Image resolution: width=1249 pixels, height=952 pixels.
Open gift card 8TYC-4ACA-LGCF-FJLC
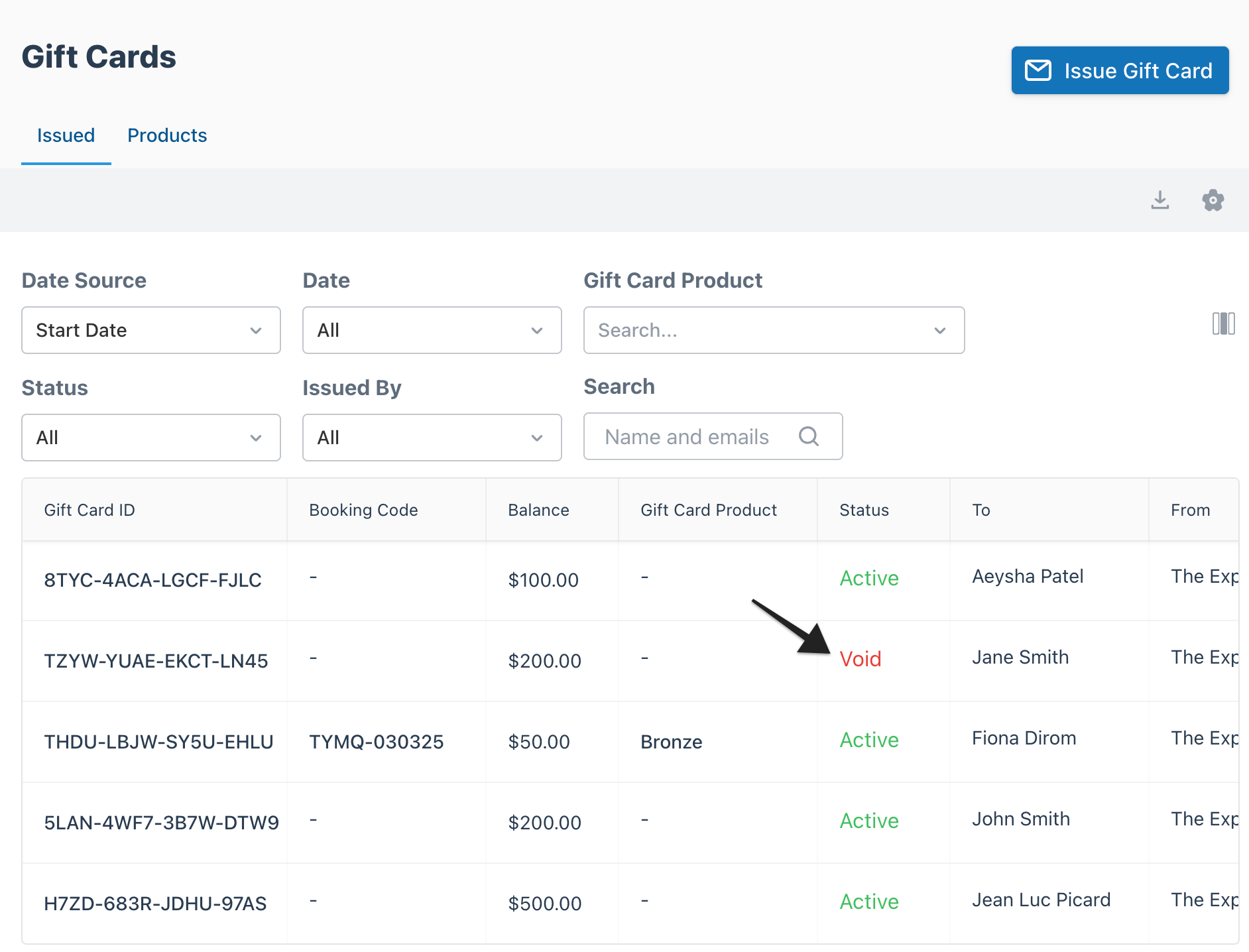point(152,580)
